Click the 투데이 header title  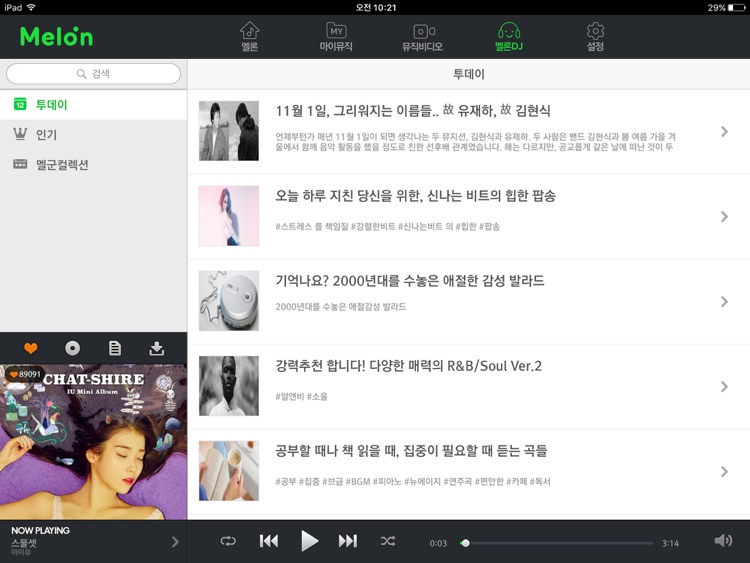(x=469, y=74)
